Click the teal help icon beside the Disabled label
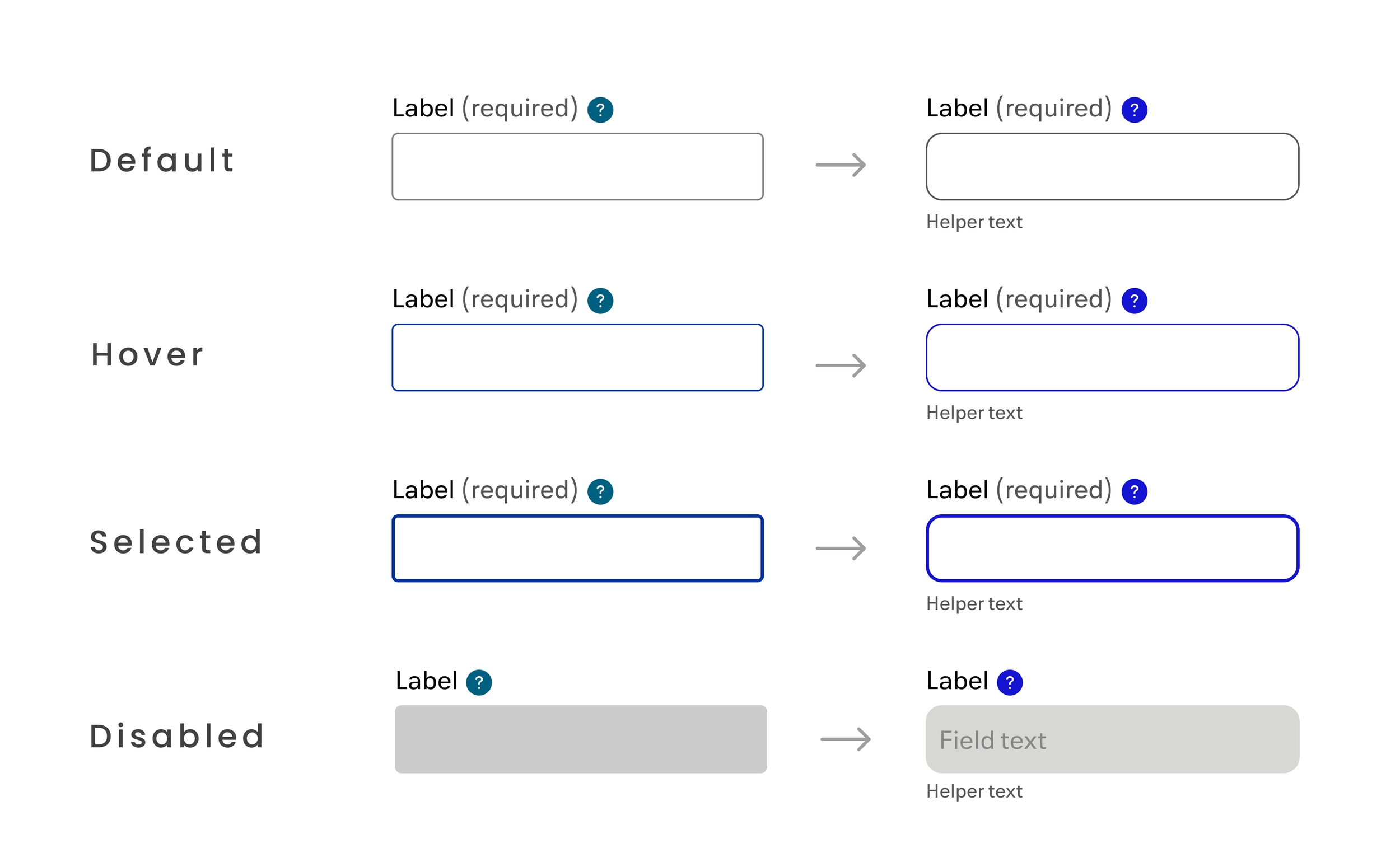Viewport: 1400px width, 867px height. (x=478, y=682)
